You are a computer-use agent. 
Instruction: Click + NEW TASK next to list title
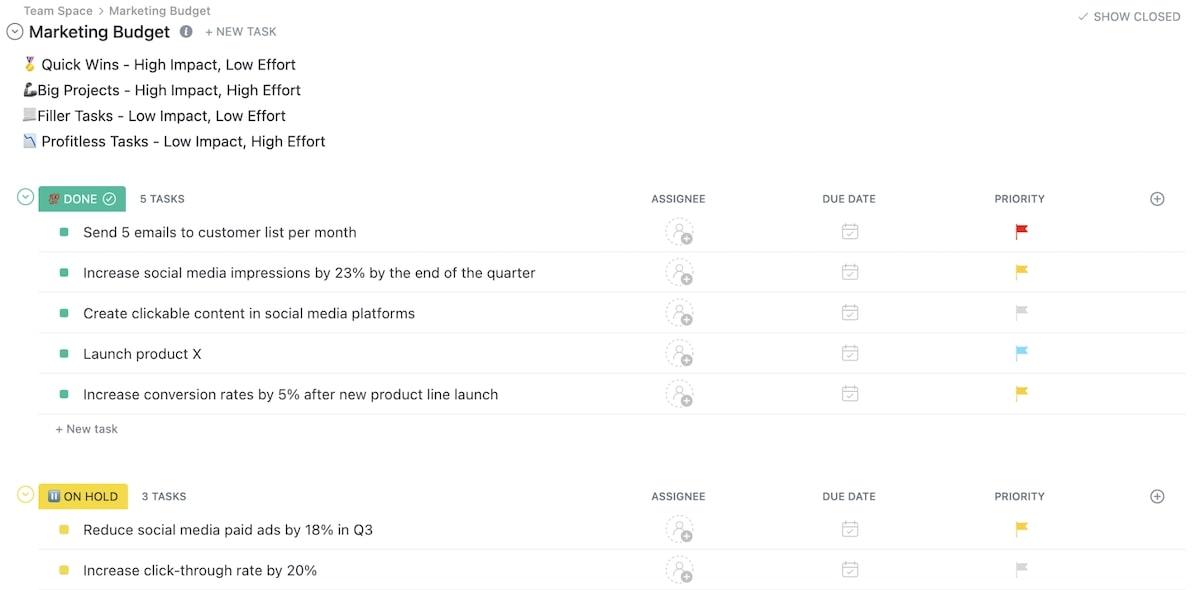click(241, 32)
